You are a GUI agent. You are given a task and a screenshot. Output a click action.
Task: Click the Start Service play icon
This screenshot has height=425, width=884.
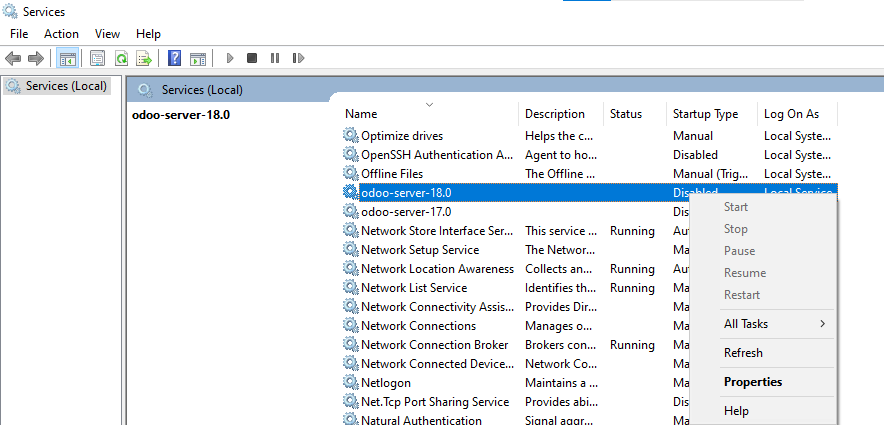[229, 58]
